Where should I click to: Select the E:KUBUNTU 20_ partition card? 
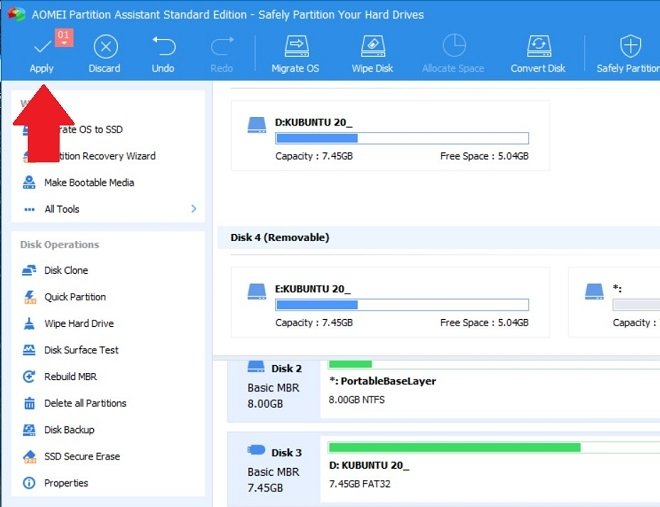pyautogui.click(x=390, y=303)
